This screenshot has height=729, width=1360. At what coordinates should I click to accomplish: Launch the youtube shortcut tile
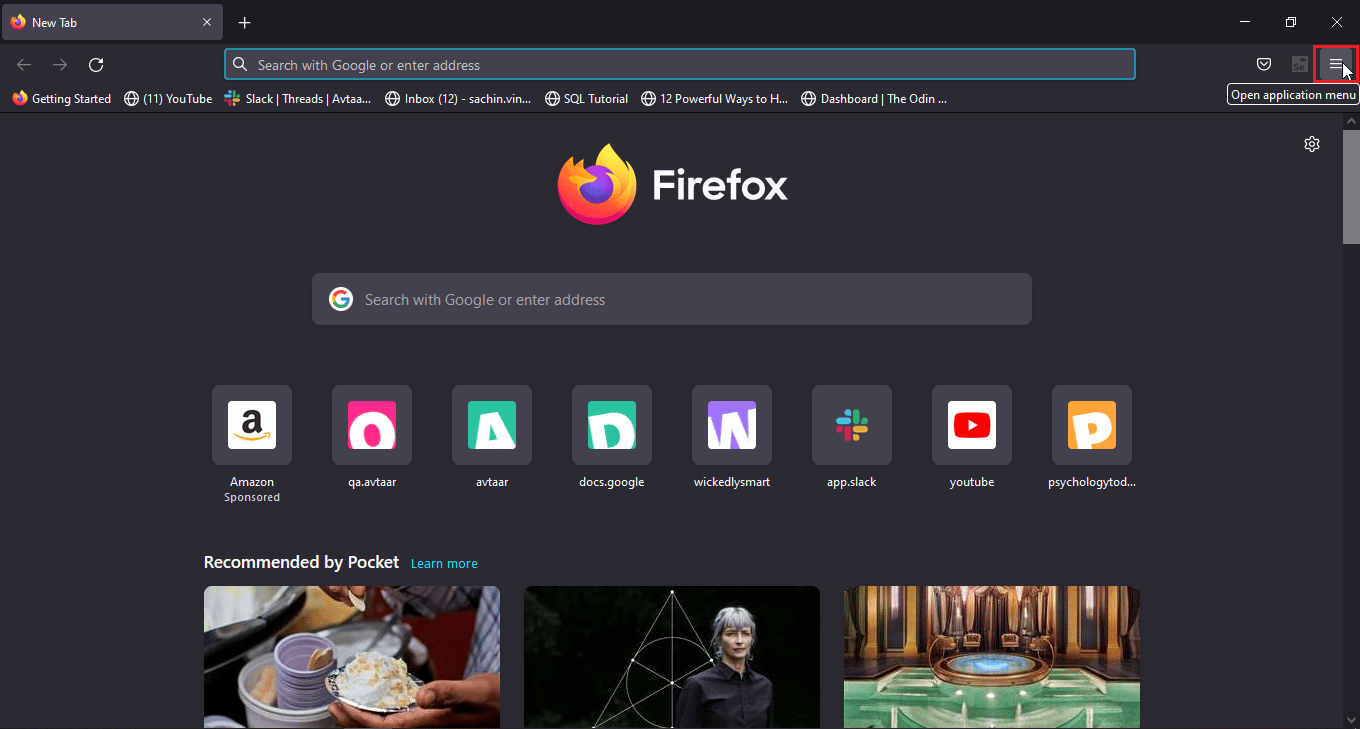coord(972,425)
